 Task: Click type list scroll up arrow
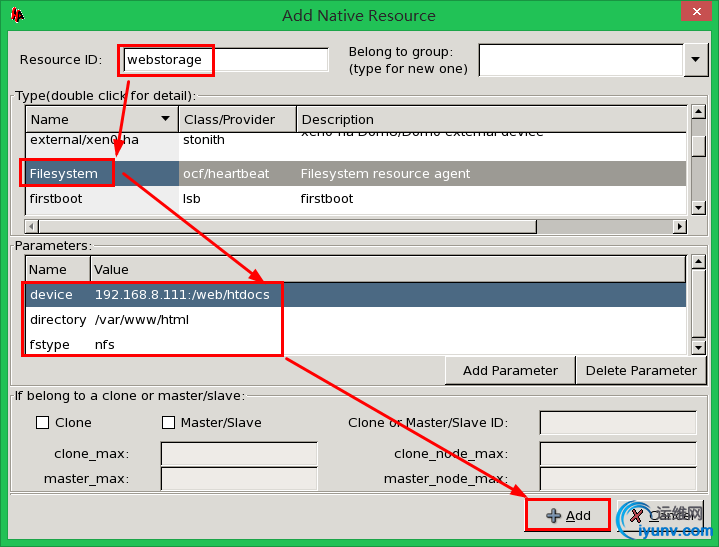tap(698, 111)
